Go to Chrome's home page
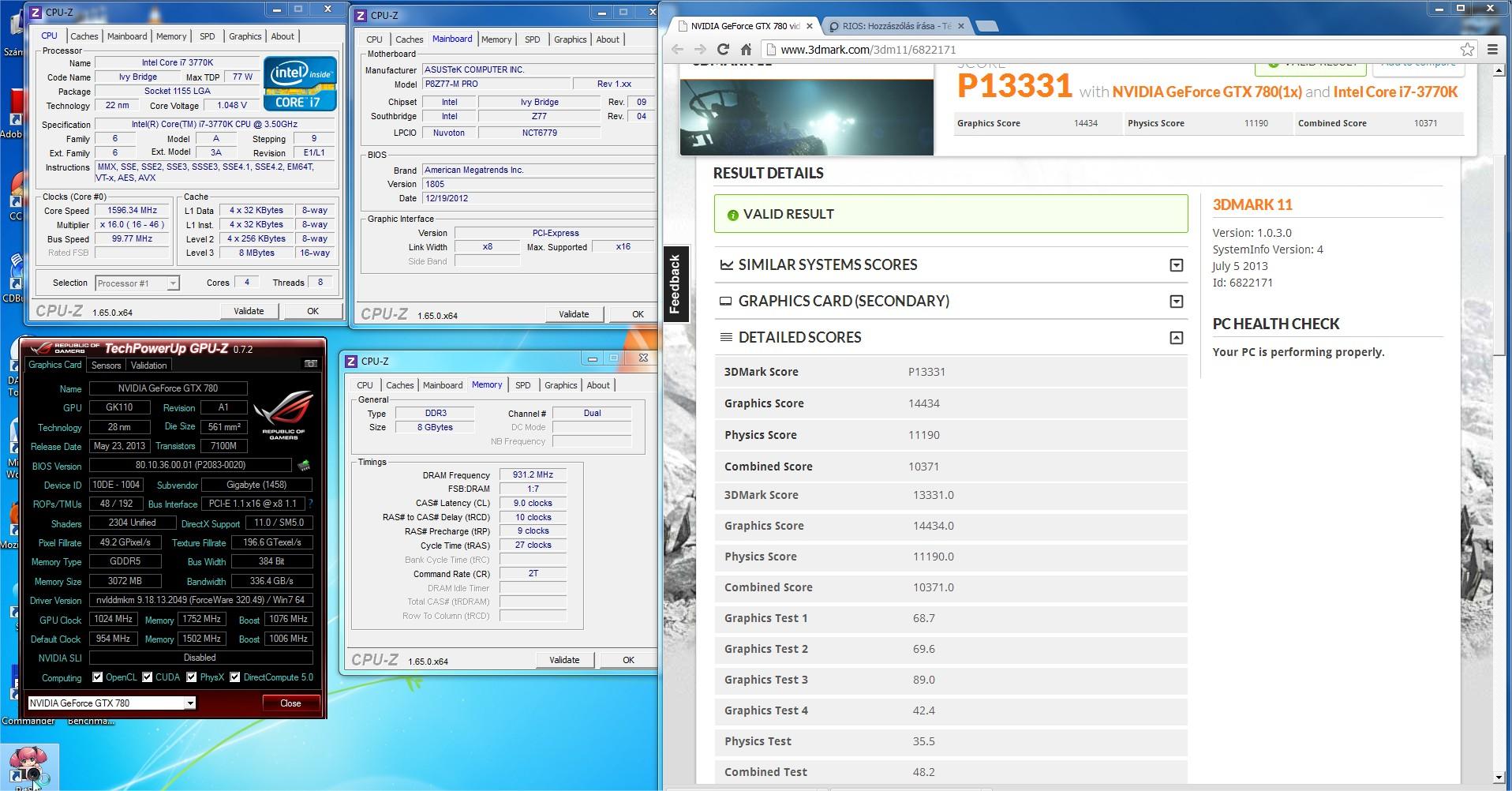1512x791 pixels. pyautogui.click(x=745, y=49)
